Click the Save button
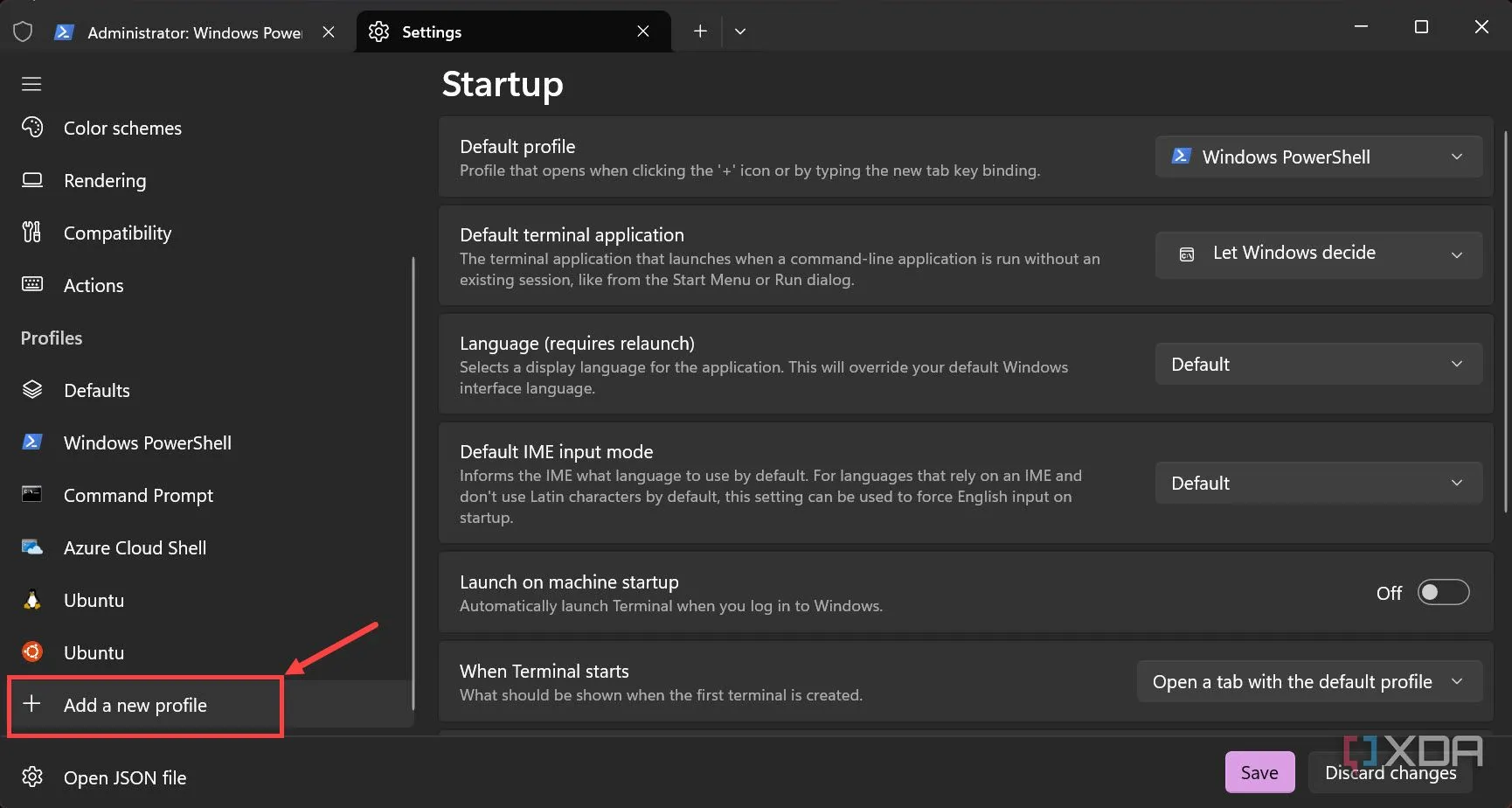This screenshot has width=1512, height=808. click(x=1259, y=772)
